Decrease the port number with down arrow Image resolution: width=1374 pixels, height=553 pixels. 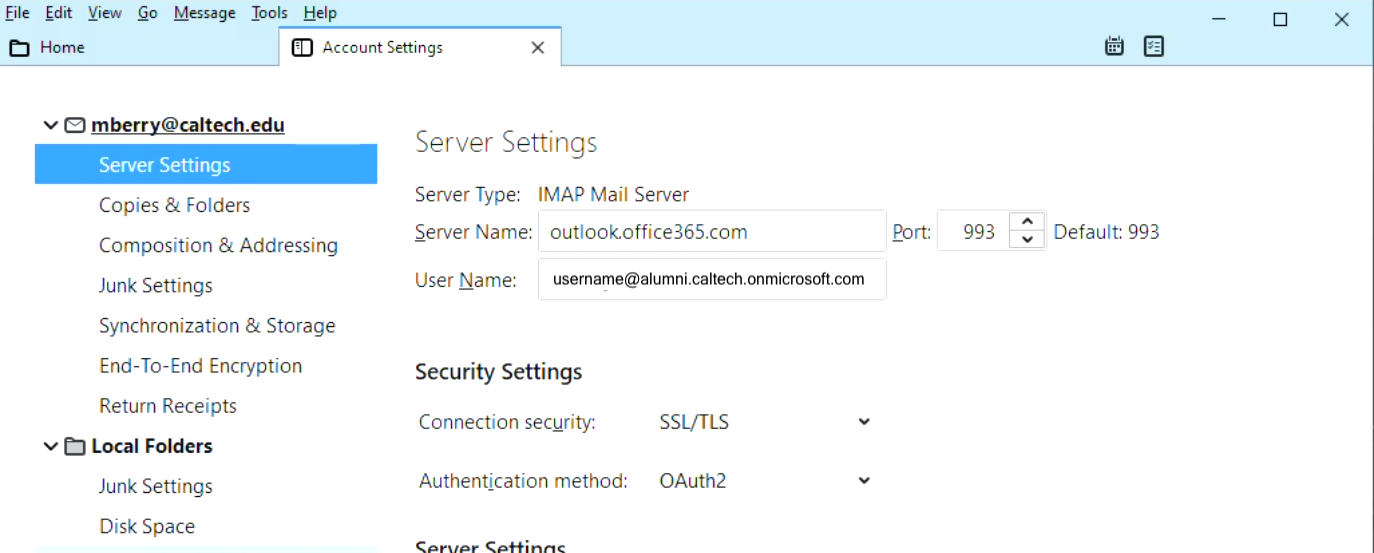(1027, 240)
